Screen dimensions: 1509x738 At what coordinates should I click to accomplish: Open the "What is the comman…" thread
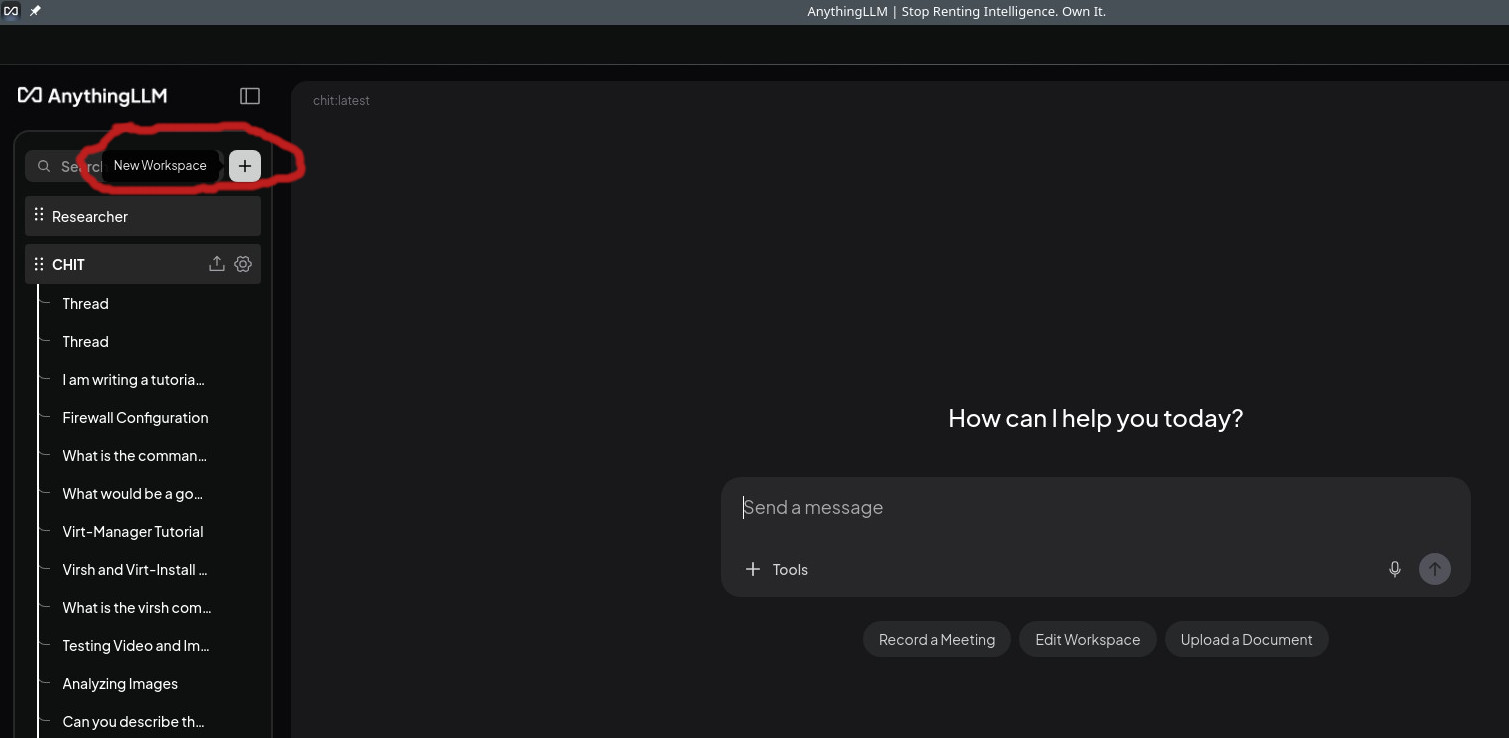[x=134, y=456]
